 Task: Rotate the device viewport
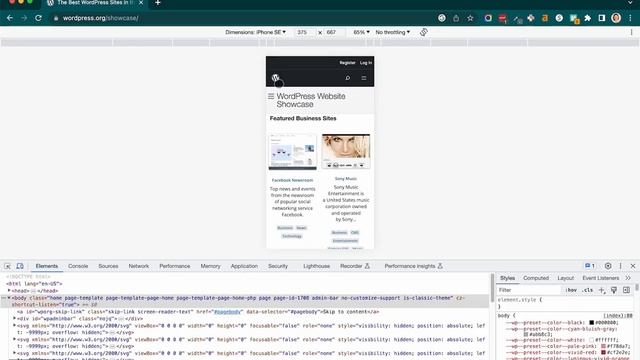click(x=424, y=32)
